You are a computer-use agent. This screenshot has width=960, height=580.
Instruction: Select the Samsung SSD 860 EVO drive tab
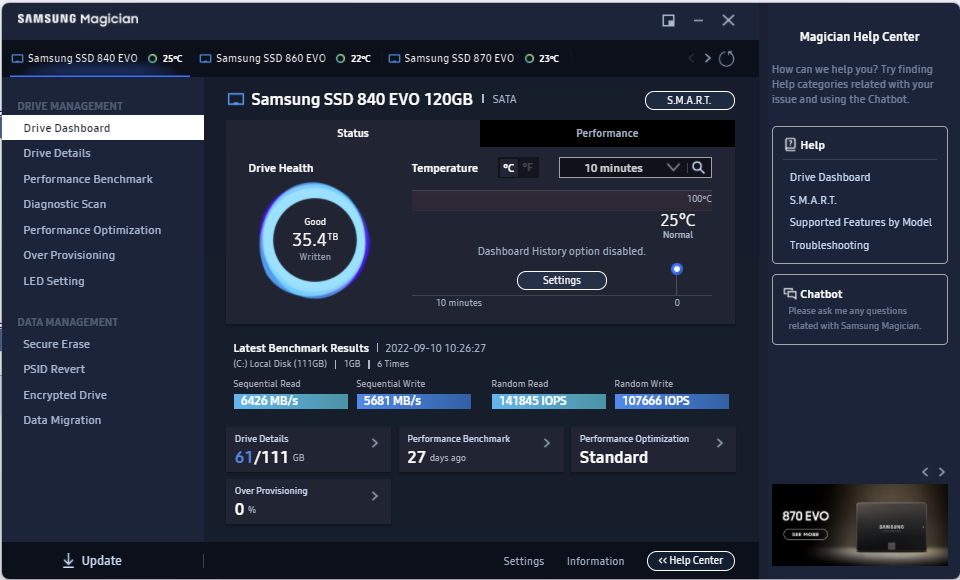coord(287,59)
